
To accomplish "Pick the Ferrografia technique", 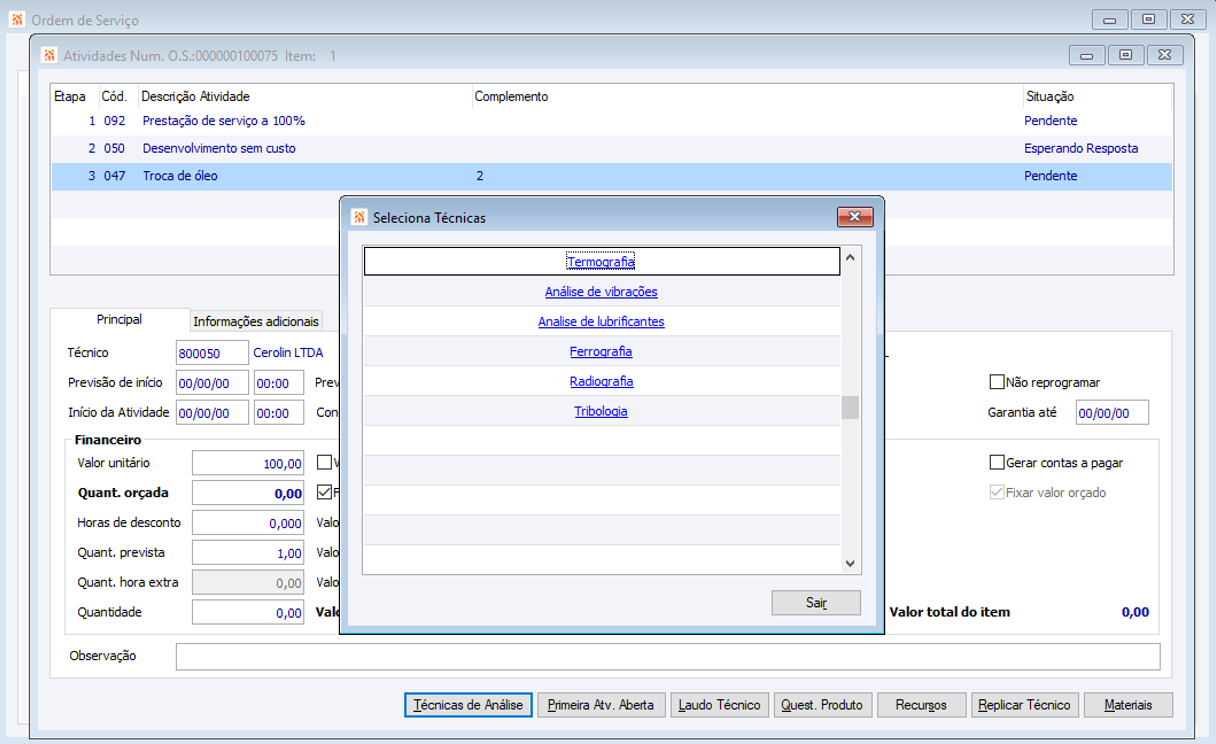I will (601, 352).
